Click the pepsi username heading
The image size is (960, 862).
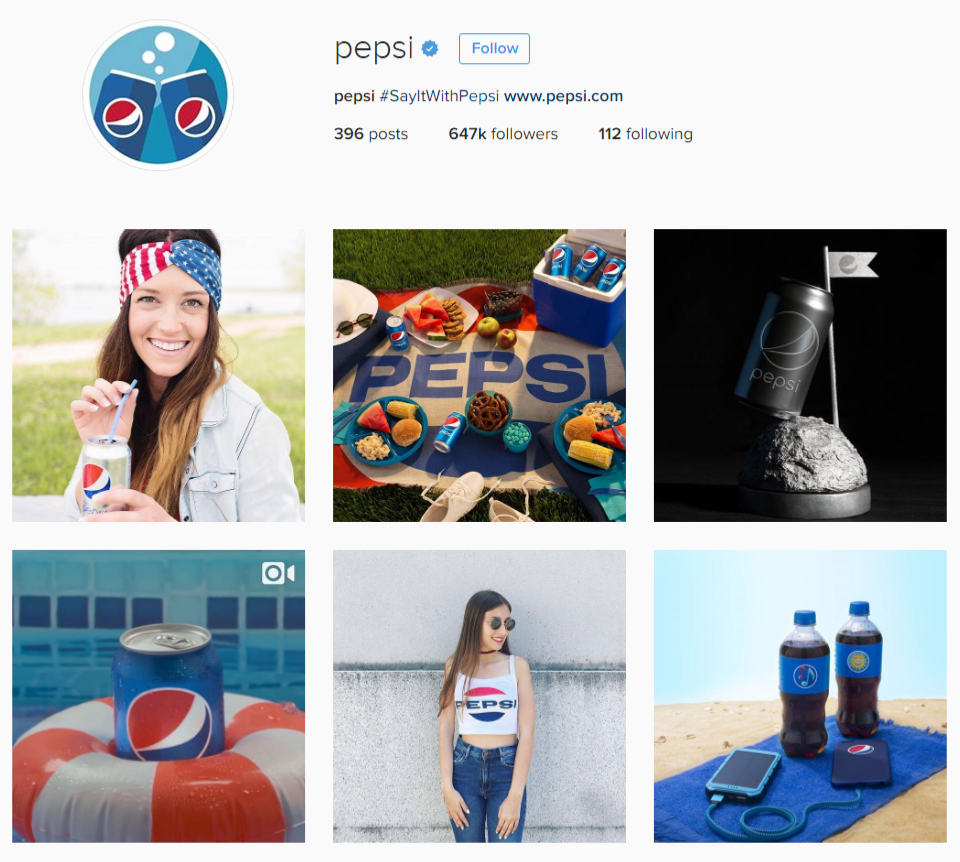(373, 48)
